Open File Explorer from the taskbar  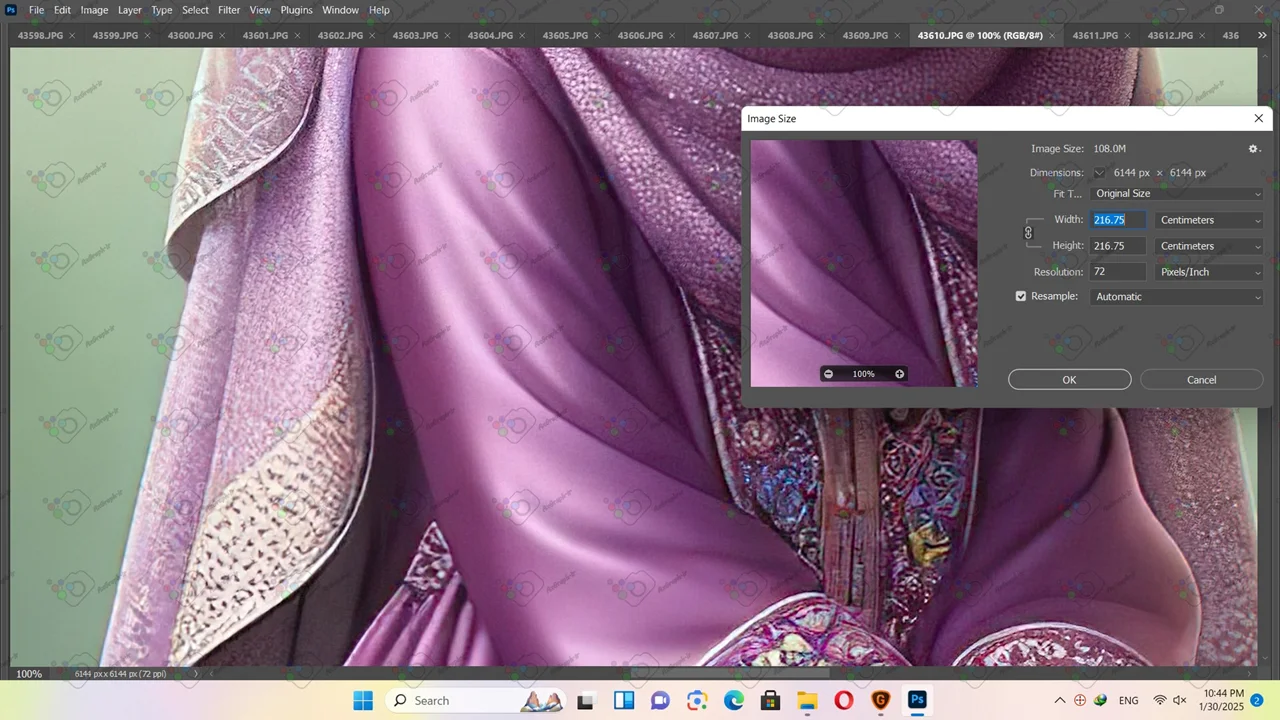click(807, 700)
